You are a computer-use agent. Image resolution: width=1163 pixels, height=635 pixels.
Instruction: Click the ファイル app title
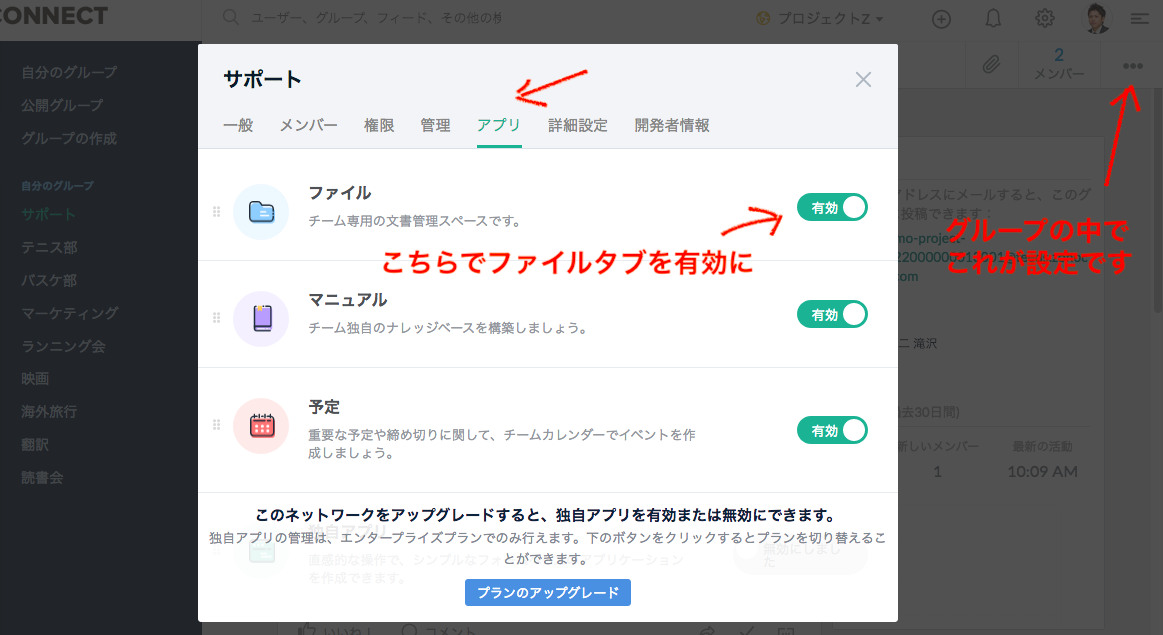[x=340, y=193]
